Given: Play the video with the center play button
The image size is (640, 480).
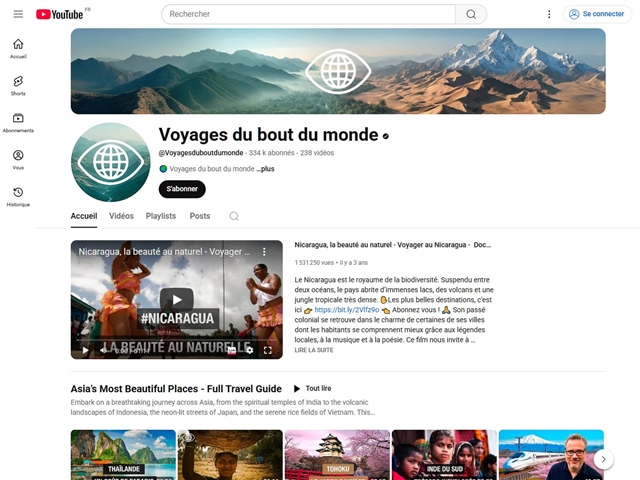Looking at the screenshot, I should (177, 300).
